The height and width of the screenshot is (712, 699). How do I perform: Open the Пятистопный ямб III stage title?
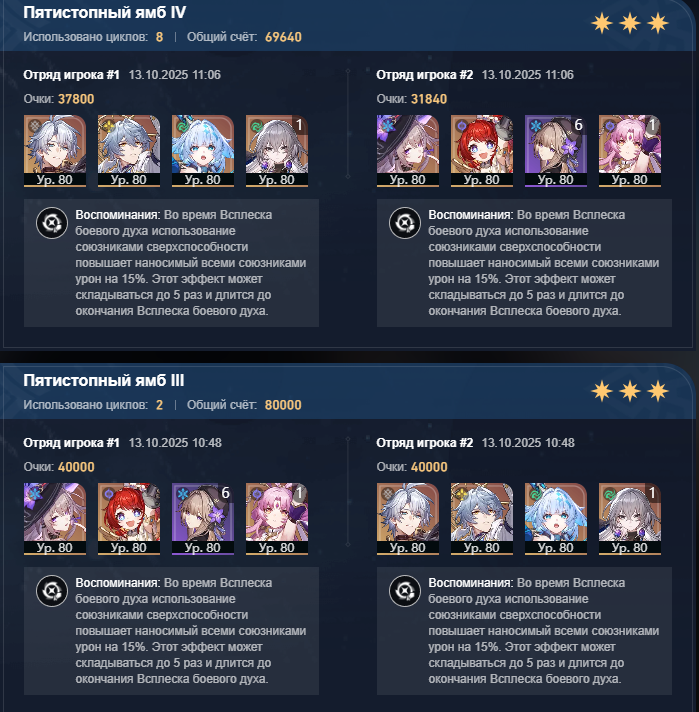[104, 381]
